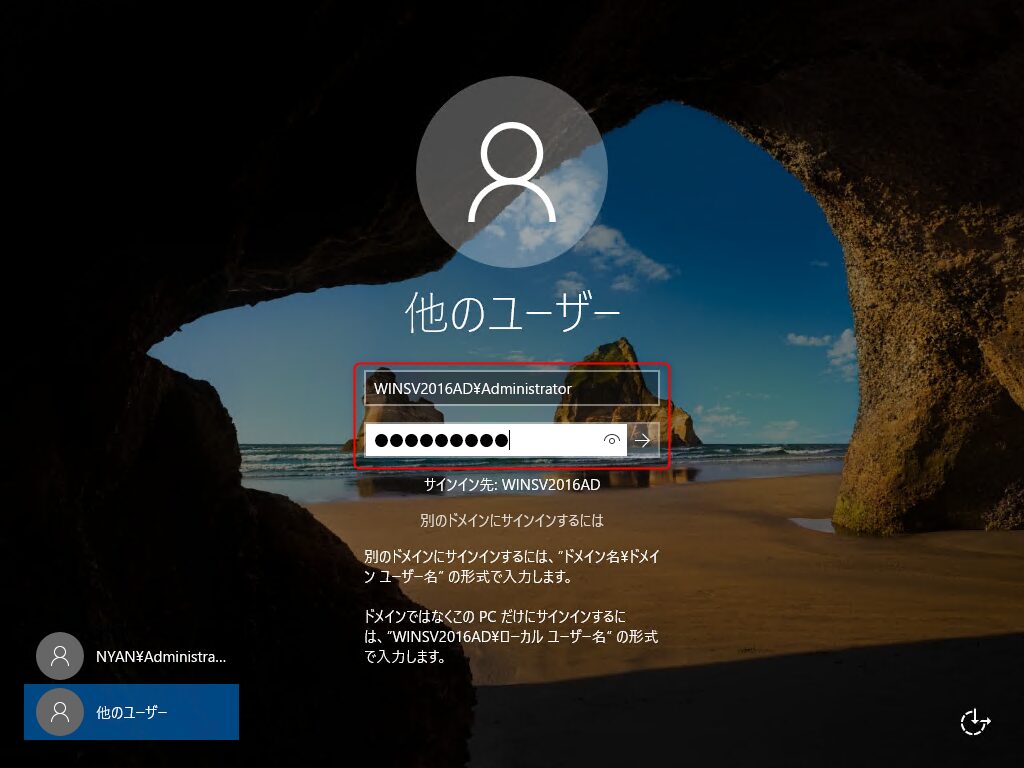Click the NYAN¥Administrator account avatar icon
The image size is (1024, 768).
tap(60, 657)
